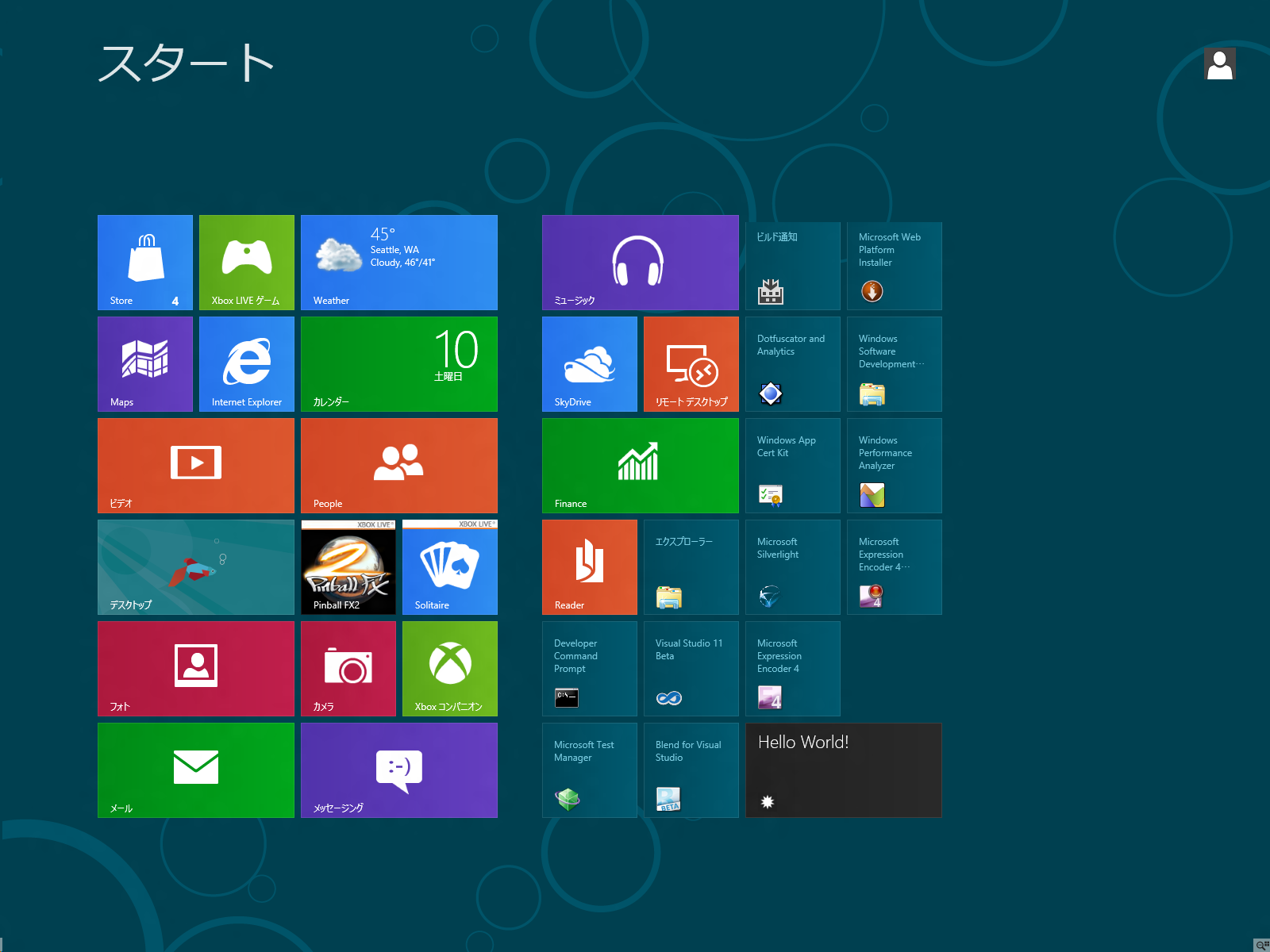
Task: Launch the Solitaire tile
Action: [450, 567]
